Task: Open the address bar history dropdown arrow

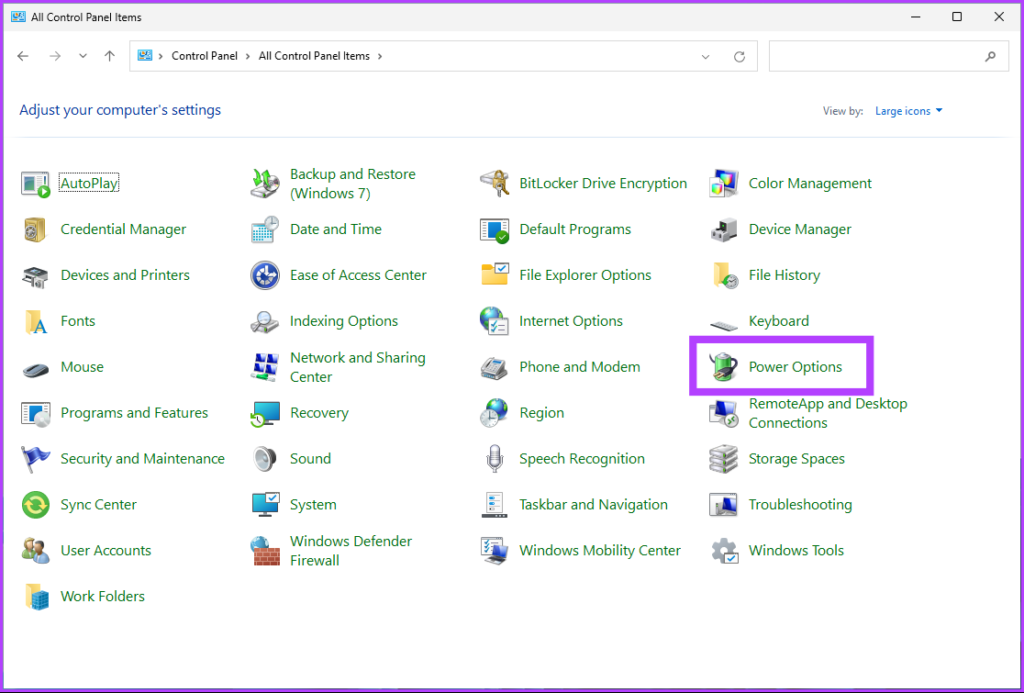Action: [705, 57]
